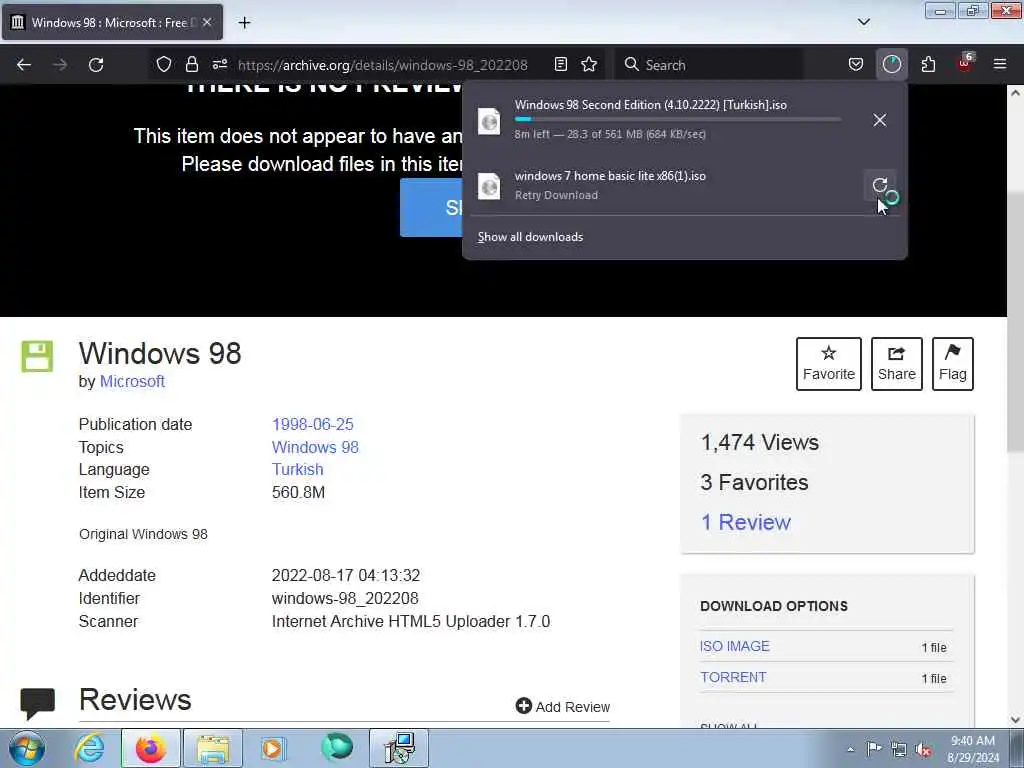Bookmark this page with the star icon
The image size is (1024, 768).
pyautogui.click(x=589, y=64)
